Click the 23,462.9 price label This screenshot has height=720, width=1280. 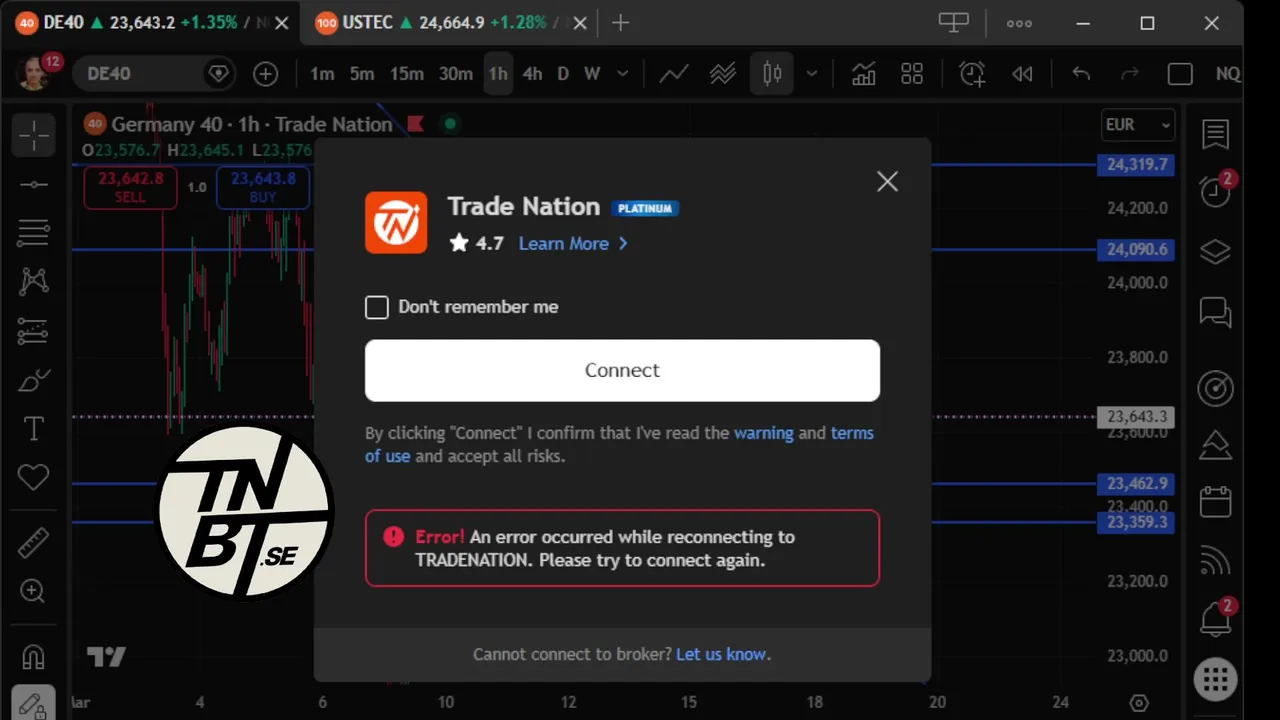1136,484
